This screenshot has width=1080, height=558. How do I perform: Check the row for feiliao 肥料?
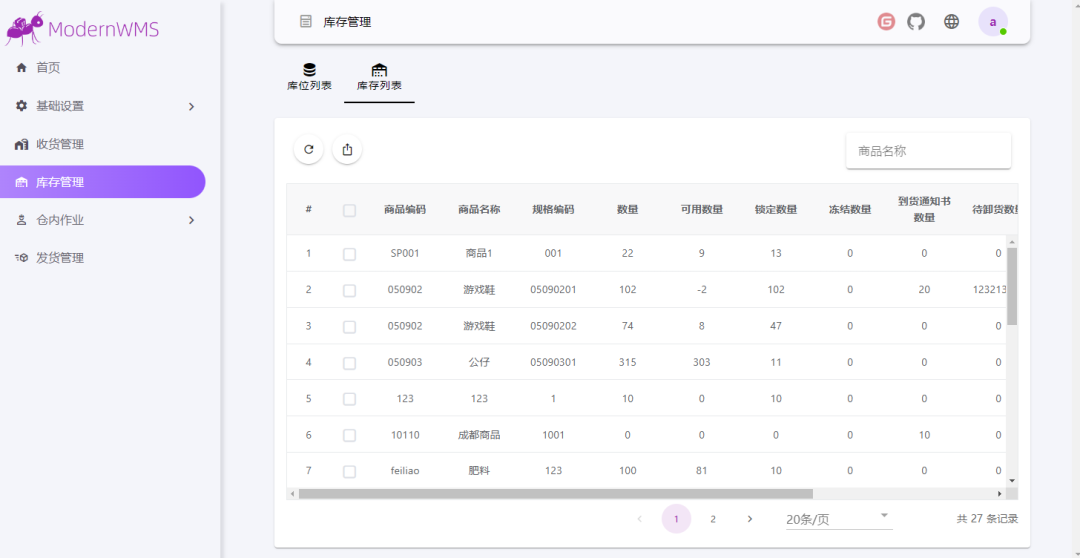tap(349, 471)
